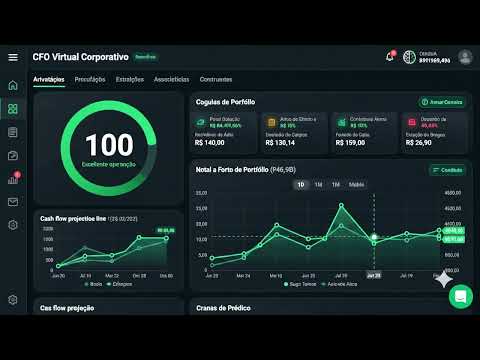Screen dimensions: 480x360
Task: Click the green value tag on cash flow chart
Action: [166, 230]
